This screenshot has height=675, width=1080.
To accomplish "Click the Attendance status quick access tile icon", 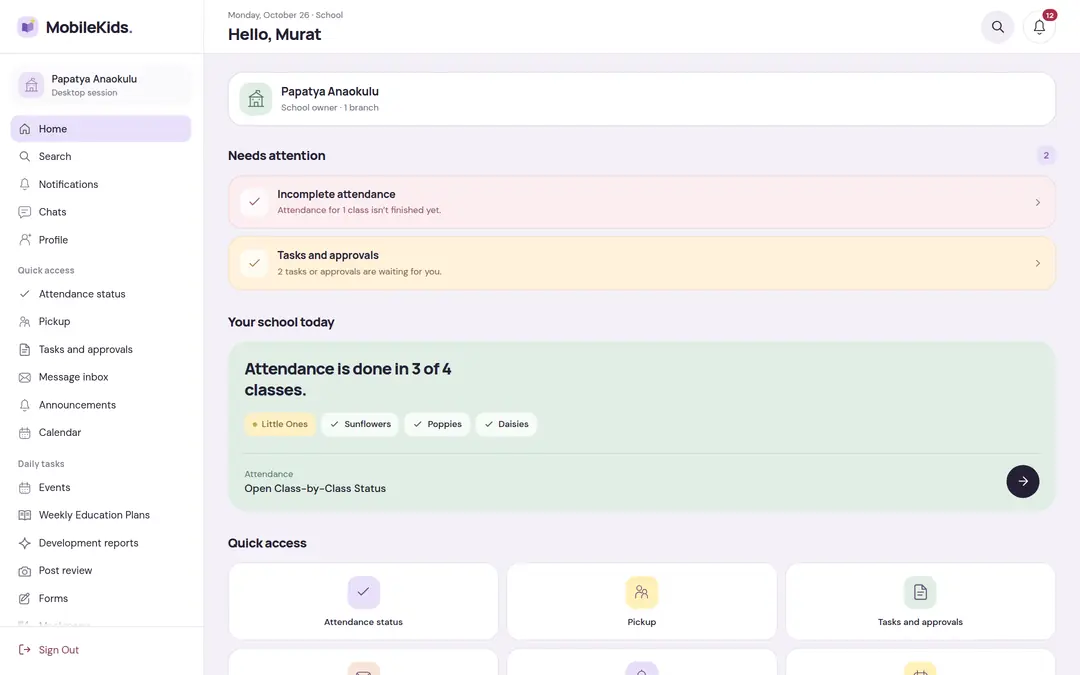I will pyautogui.click(x=363, y=592).
